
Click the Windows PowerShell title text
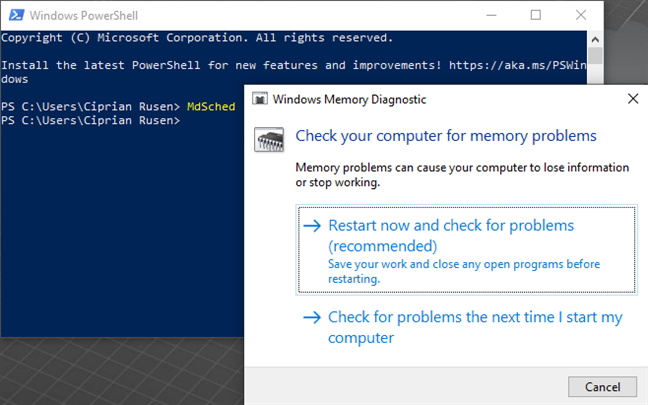tap(83, 16)
